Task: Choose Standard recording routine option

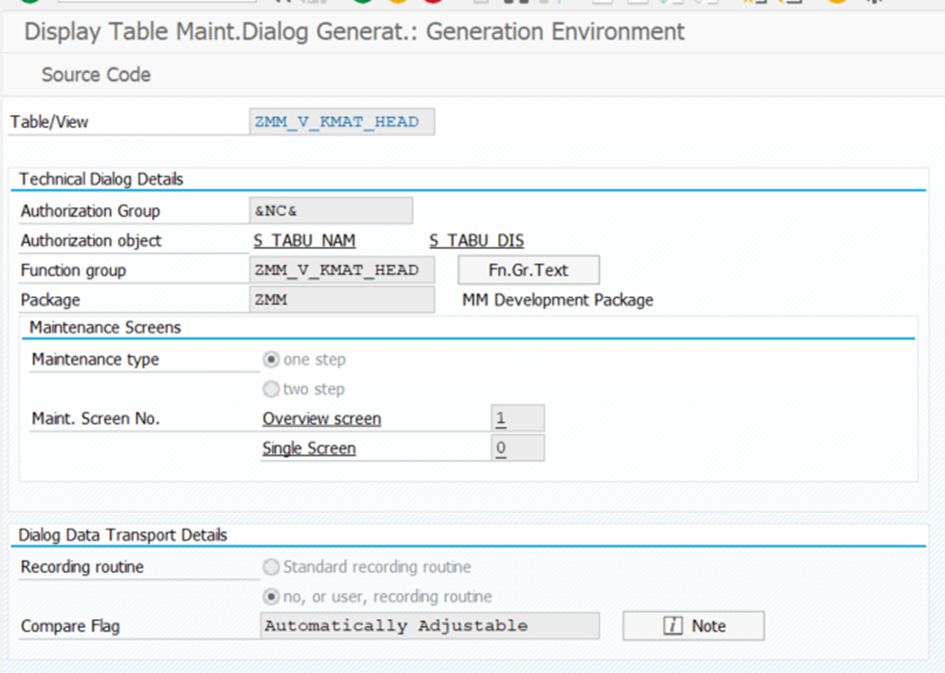Action: coord(271,567)
